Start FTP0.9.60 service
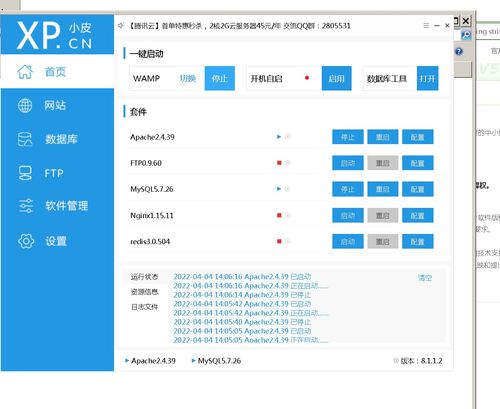Screen dimensions: 500x409 (x=348, y=163)
